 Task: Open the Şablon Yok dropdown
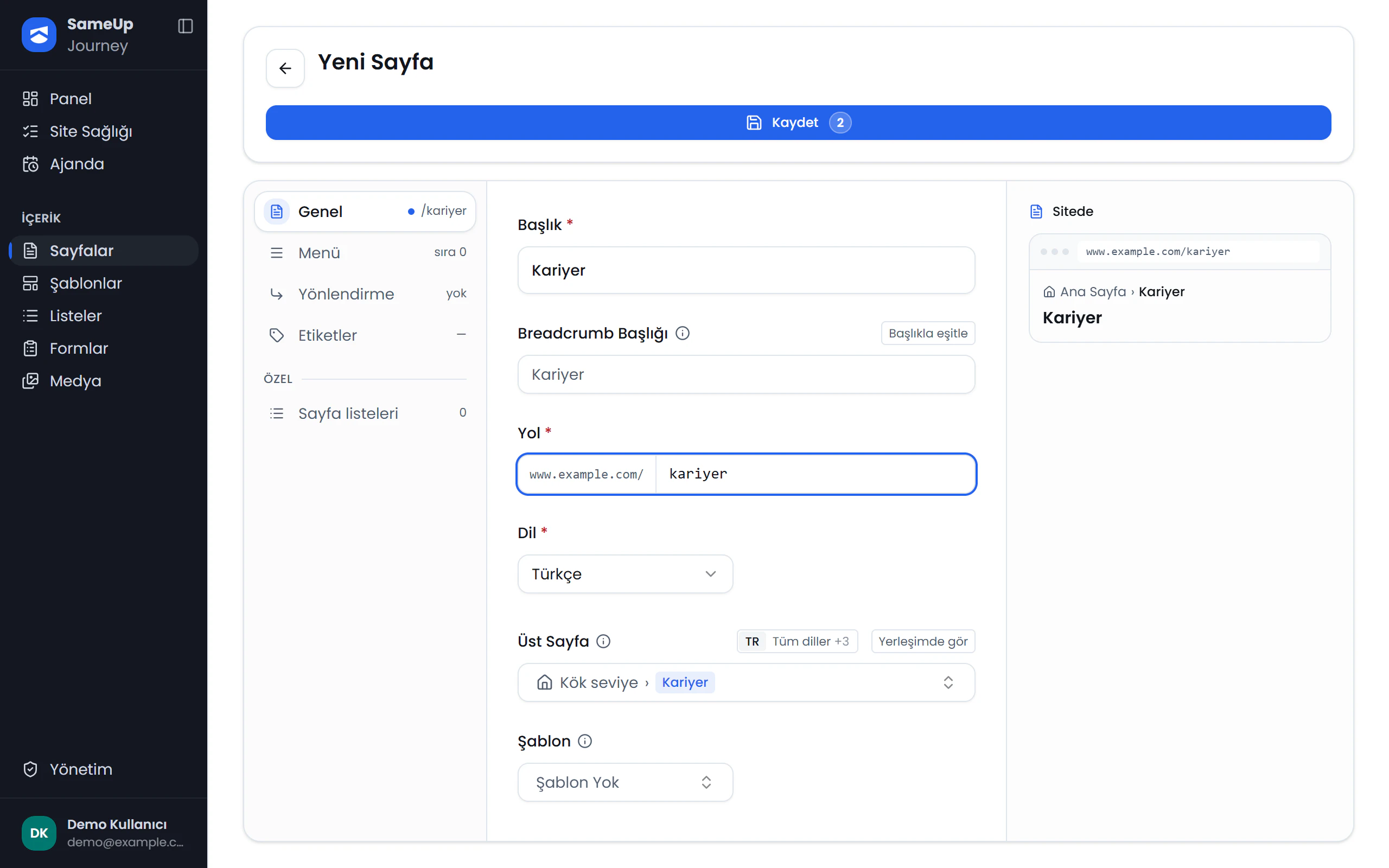(x=625, y=782)
